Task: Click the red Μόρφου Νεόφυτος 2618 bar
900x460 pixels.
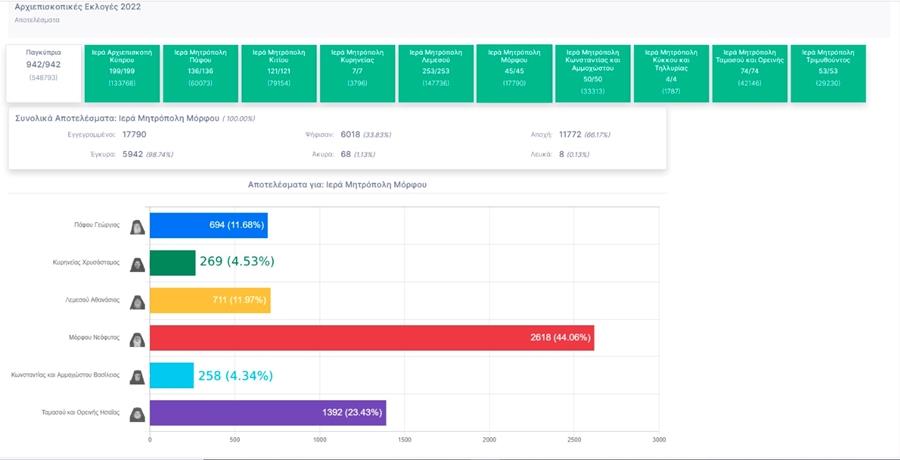Action: point(372,338)
